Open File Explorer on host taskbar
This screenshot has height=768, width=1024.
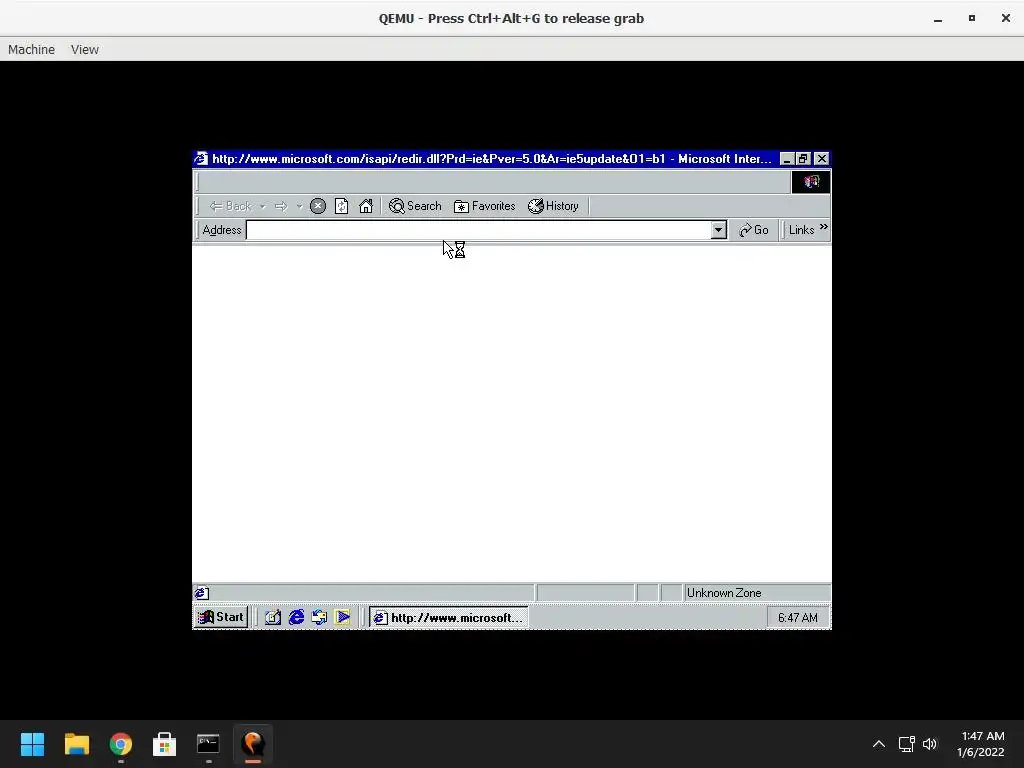[77, 744]
